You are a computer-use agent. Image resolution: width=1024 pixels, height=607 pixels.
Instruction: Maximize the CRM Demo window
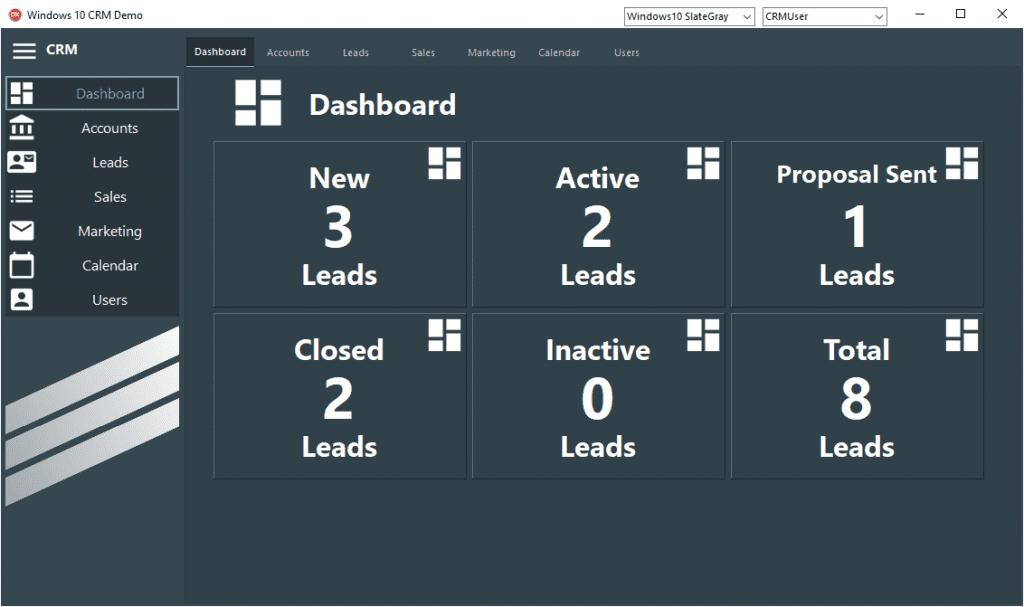pyautogui.click(x=961, y=14)
